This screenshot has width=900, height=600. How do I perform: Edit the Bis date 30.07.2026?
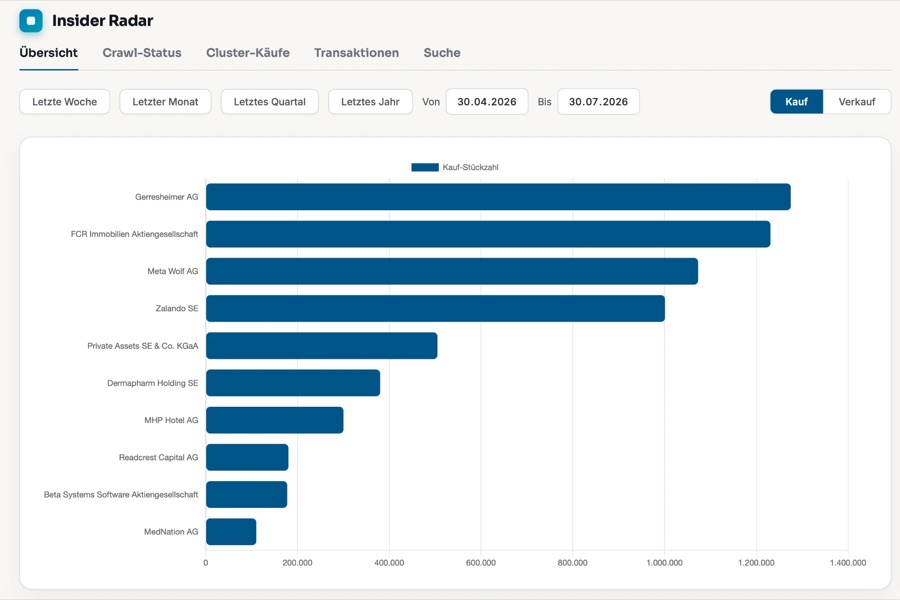[x=598, y=102]
